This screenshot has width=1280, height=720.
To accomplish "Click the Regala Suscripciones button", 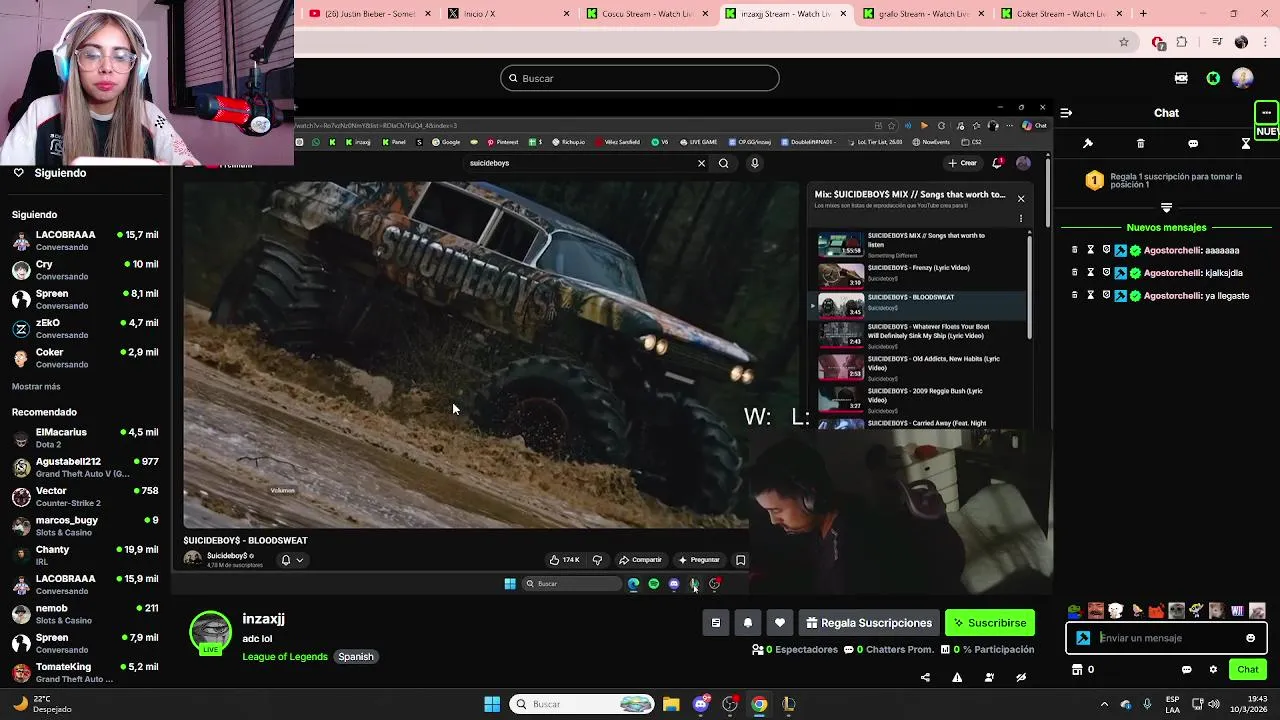I will 869,623.
